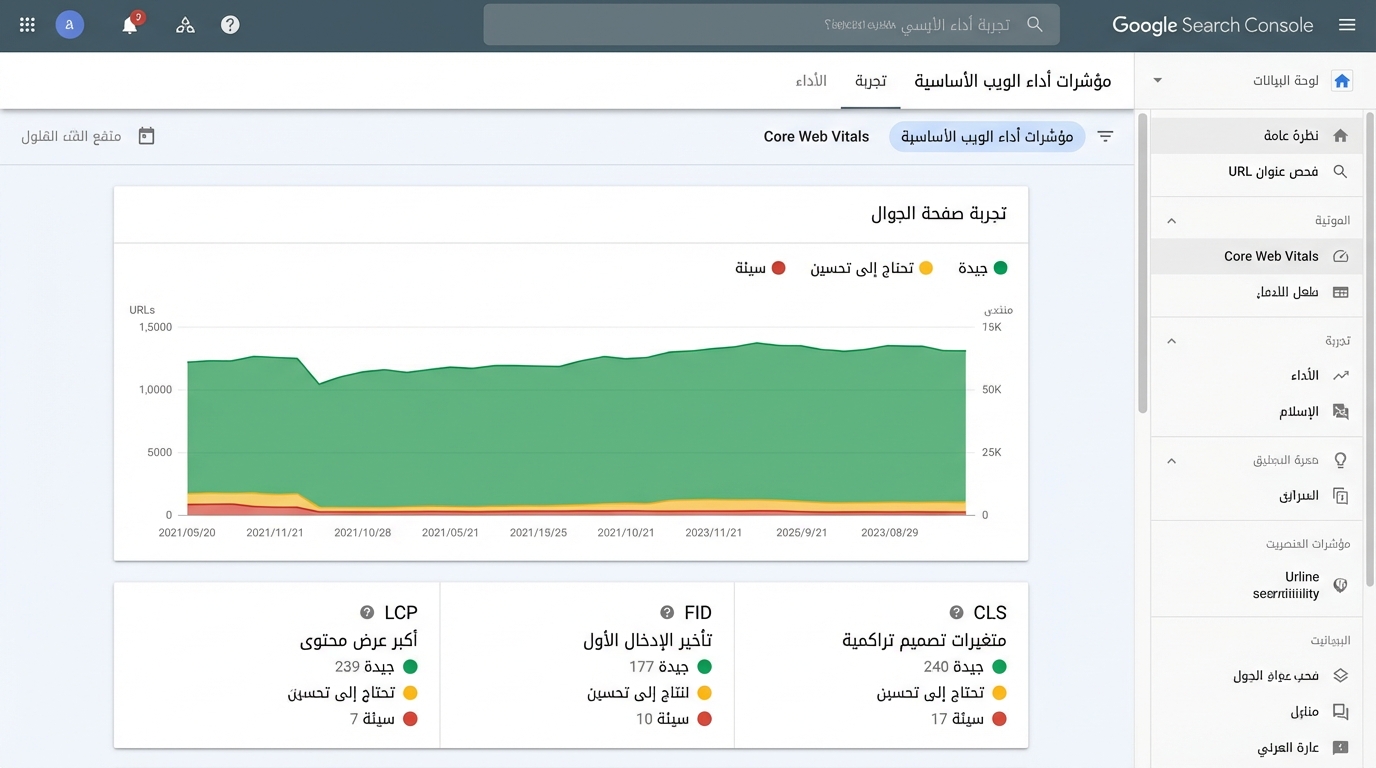Image resolution: width=1376 pixels, height=768 pixels.
Task: Switch to the الأداء tab
Action: [x=811, y=80]
